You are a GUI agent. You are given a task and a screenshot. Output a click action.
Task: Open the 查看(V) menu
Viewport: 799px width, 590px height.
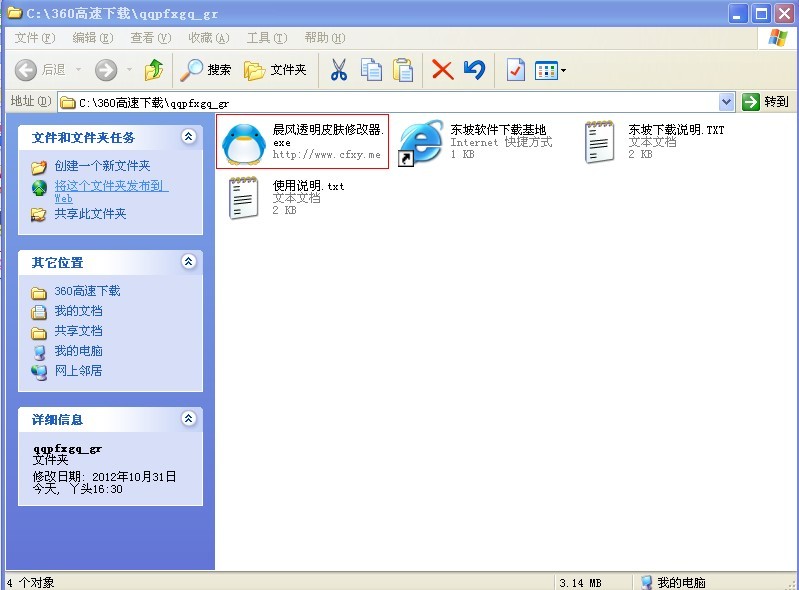click(x=150, y=38)
